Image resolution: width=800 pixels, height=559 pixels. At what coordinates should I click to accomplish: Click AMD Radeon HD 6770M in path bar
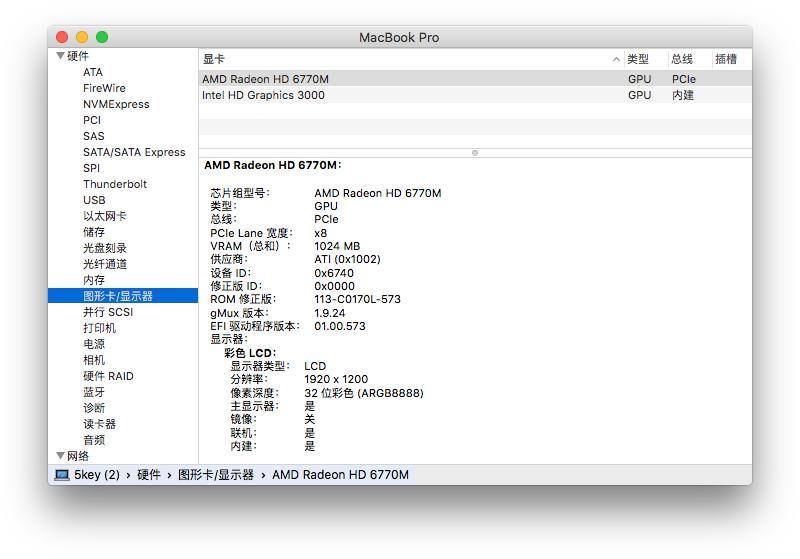coord(340,475)
